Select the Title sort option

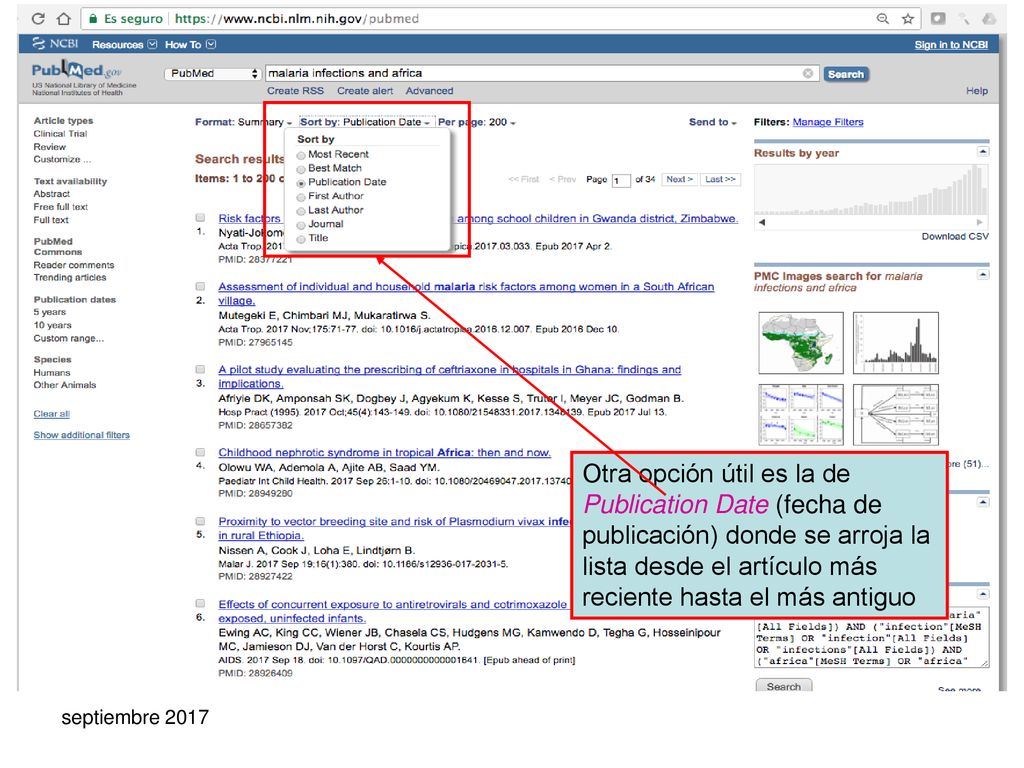(x=301, y=240)
